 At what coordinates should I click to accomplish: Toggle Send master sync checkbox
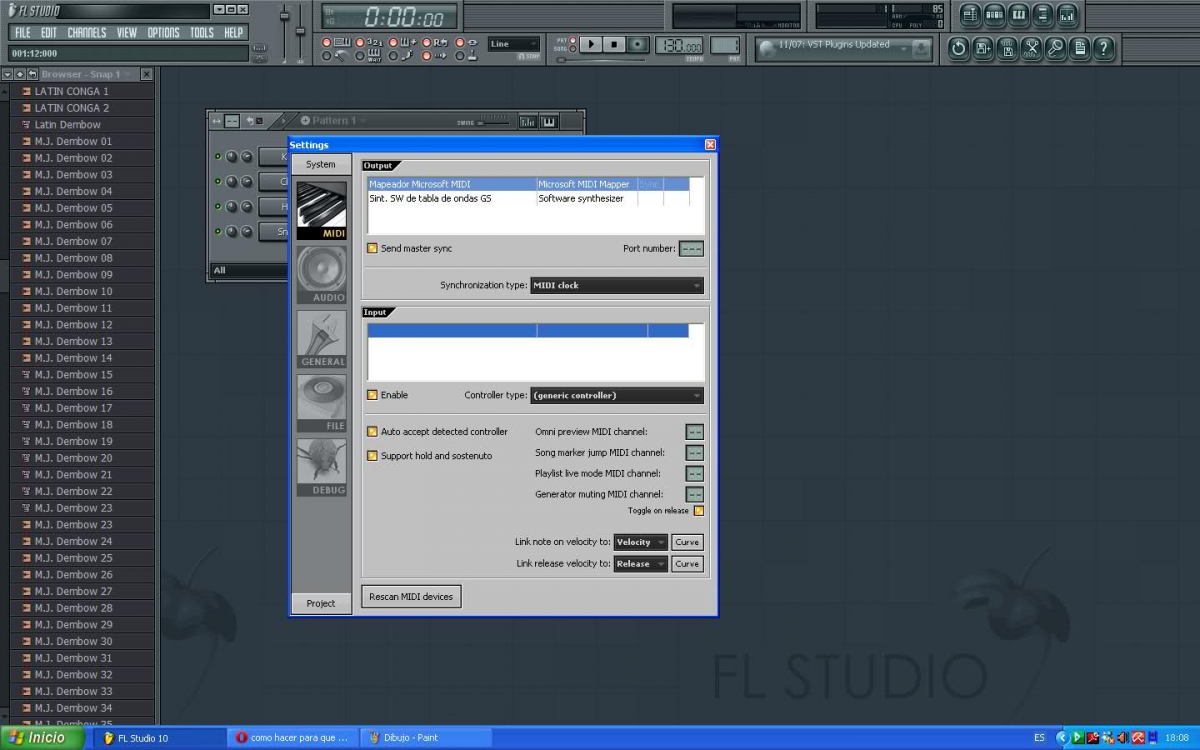click(x=372, y=248)
